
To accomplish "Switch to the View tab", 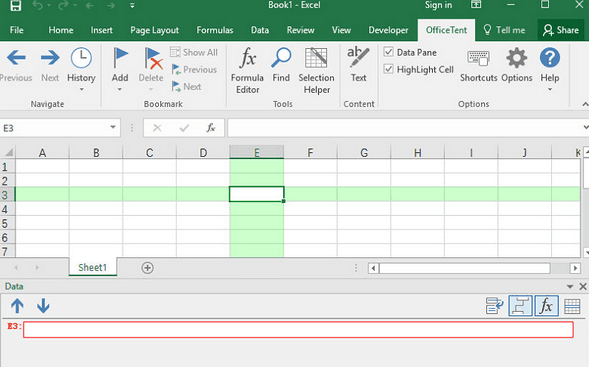I will [x=341, y=30].
